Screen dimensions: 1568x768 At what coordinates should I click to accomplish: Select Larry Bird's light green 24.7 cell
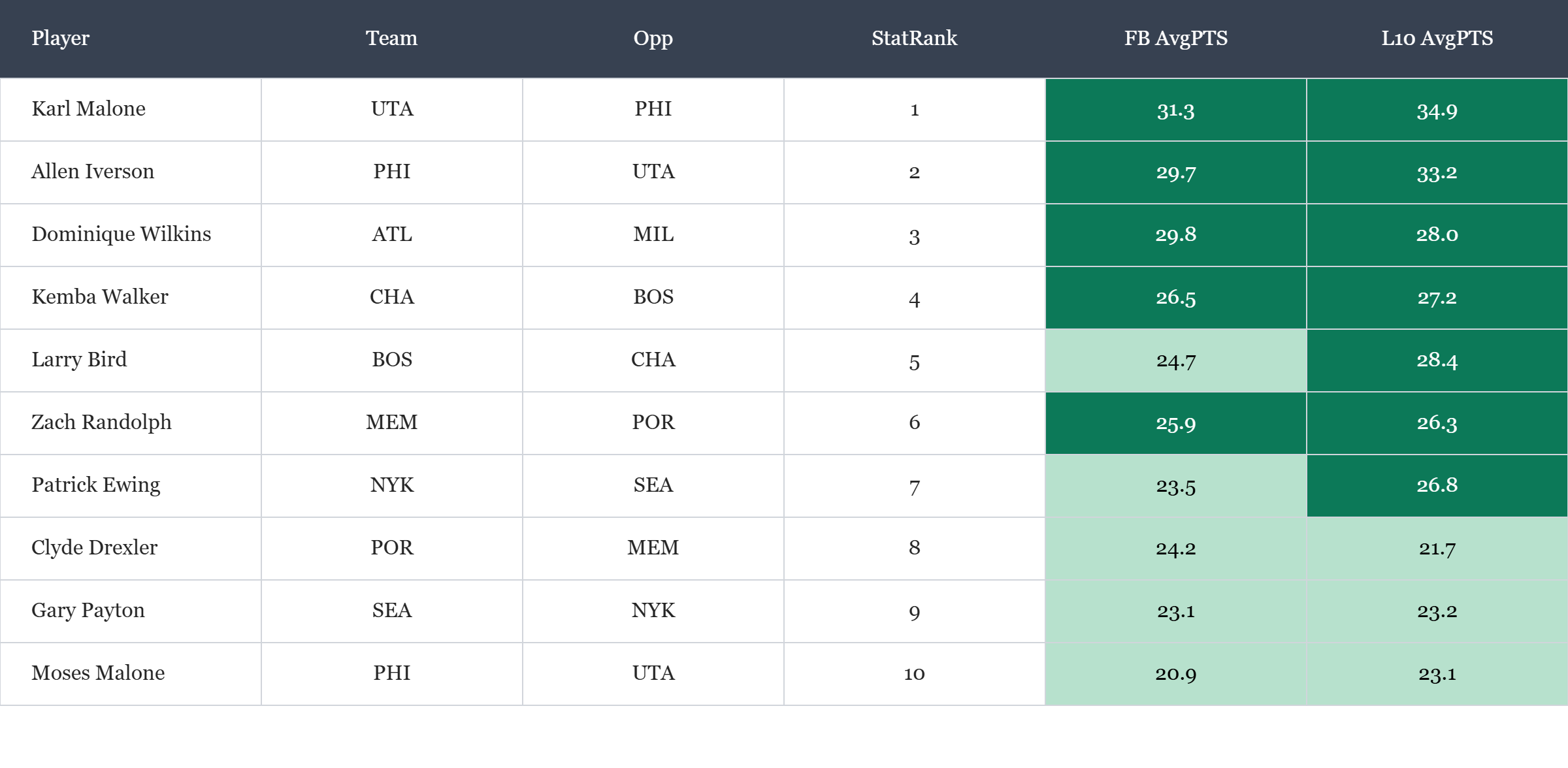click(x=1175, y=360)
